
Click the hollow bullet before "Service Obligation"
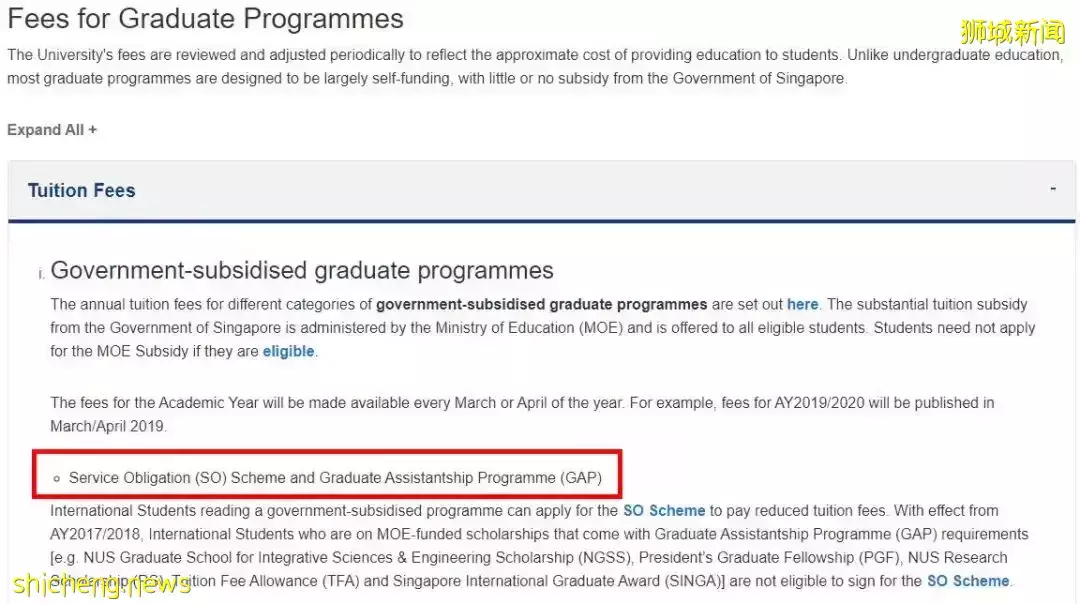tap(57, 479)
